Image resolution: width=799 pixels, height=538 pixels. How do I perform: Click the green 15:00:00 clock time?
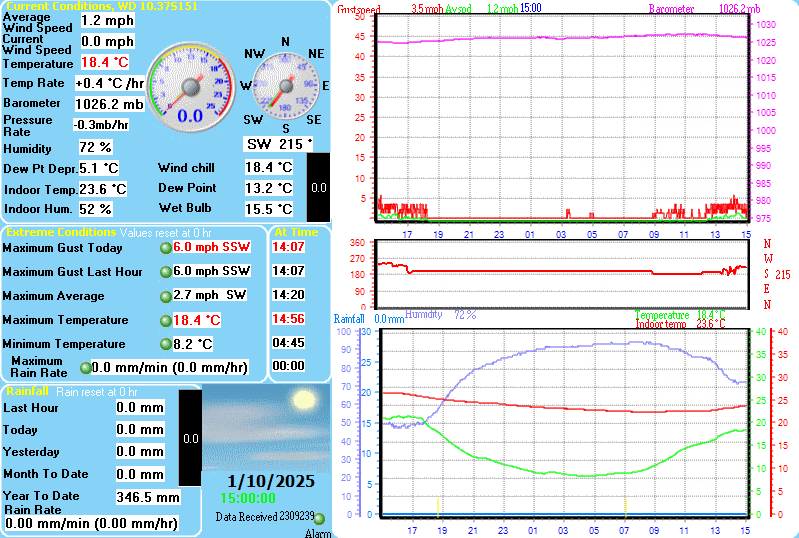pyautogui.click(x=248, y=498)
